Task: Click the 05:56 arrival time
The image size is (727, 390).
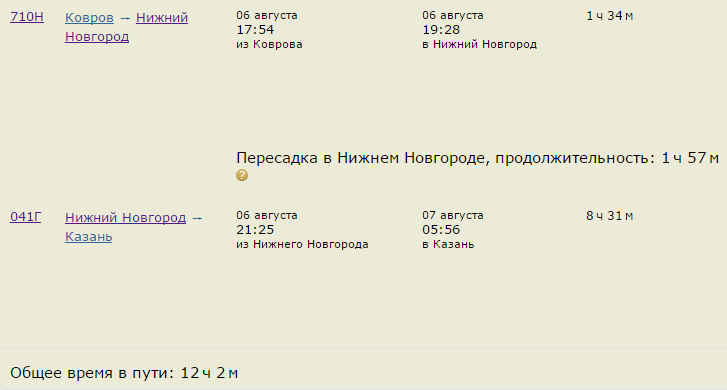Action: click(441, 230)
